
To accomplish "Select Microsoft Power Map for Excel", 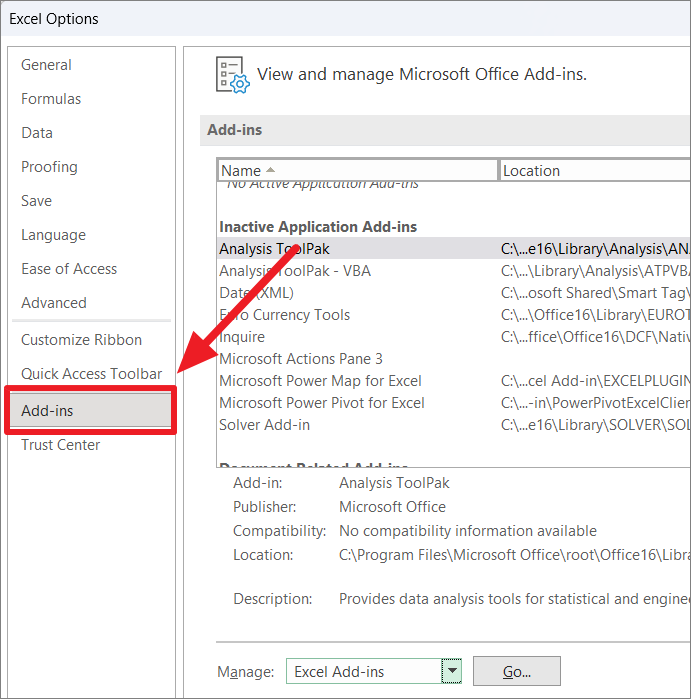I will (454, 381).
